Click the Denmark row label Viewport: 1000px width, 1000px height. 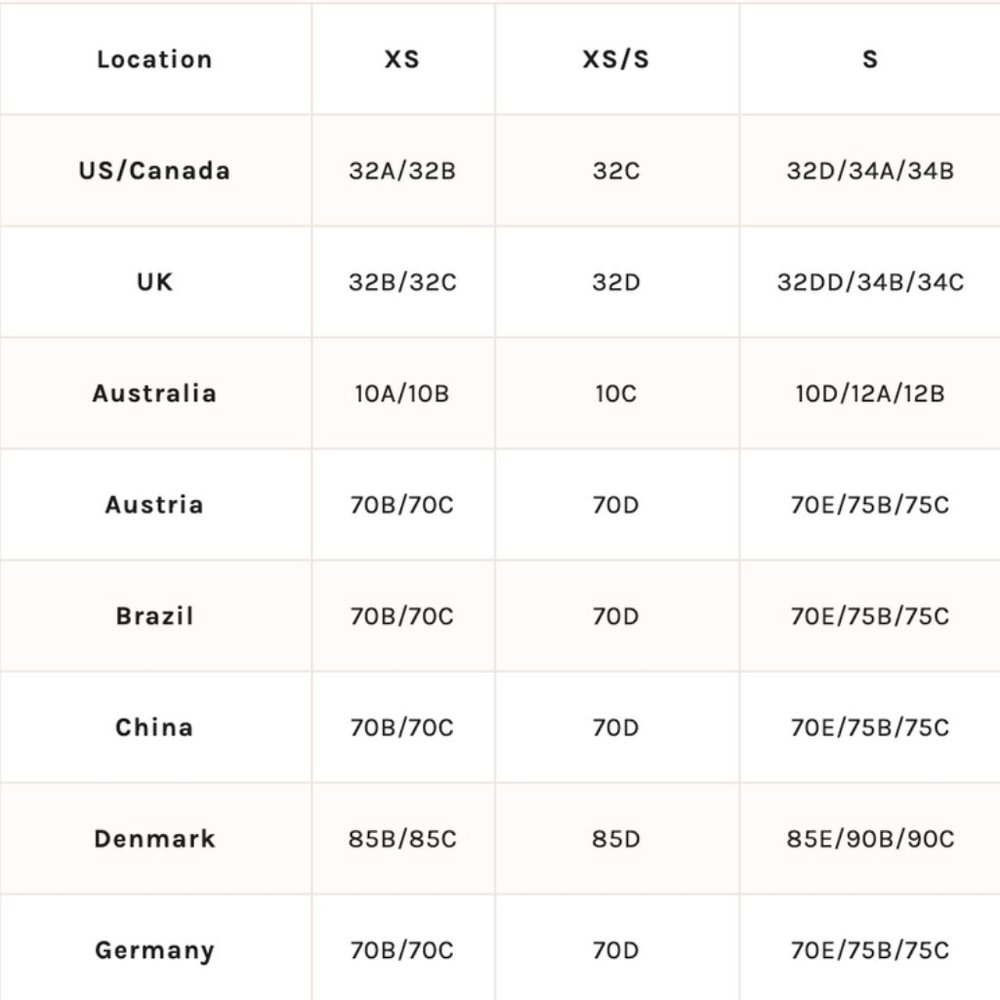(x=154, y=839)
